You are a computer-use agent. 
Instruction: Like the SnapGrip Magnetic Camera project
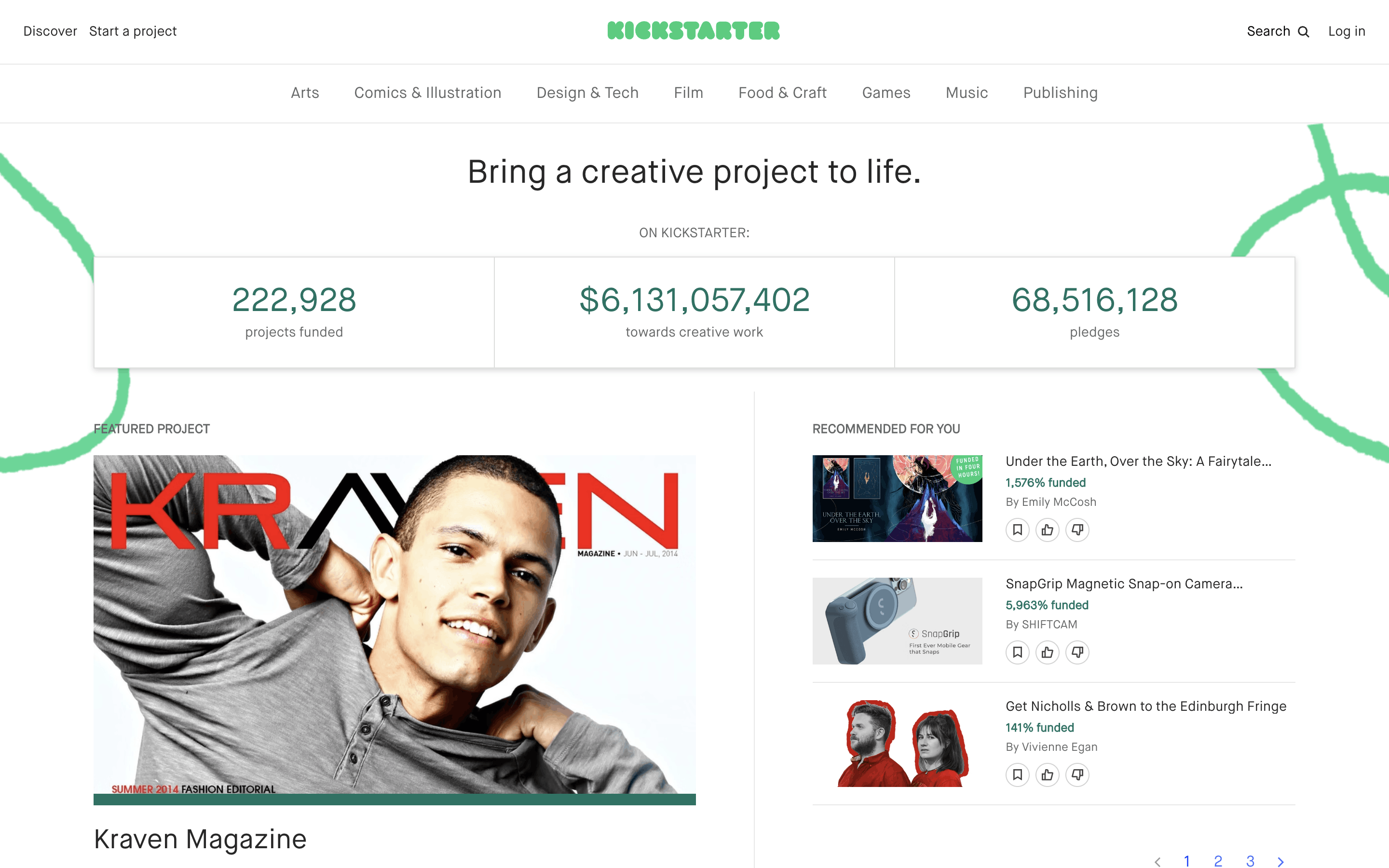click(1048, 651)
